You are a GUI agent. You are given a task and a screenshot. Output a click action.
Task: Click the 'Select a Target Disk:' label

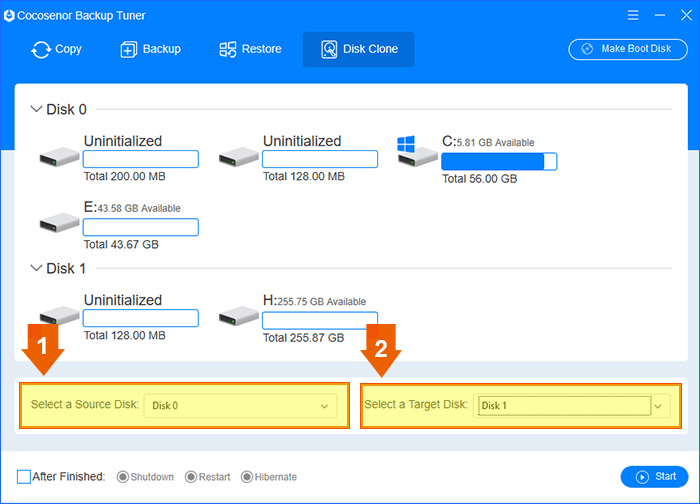tap(416, 404)
